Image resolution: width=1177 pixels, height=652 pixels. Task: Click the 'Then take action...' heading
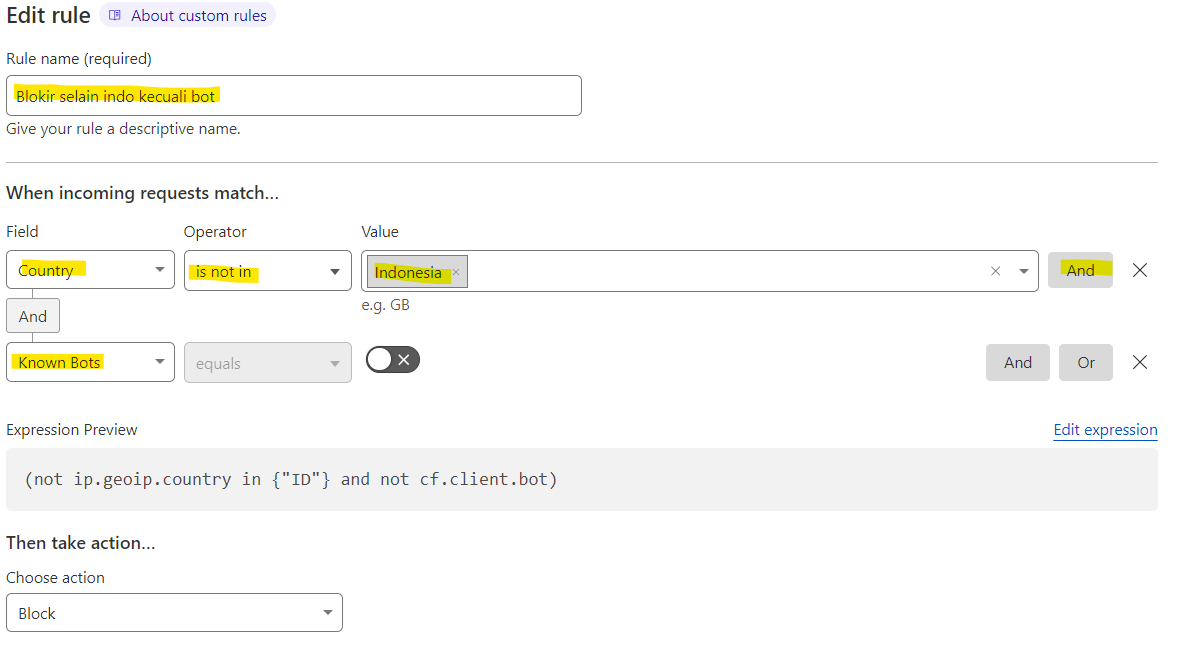tap(80, 542)
